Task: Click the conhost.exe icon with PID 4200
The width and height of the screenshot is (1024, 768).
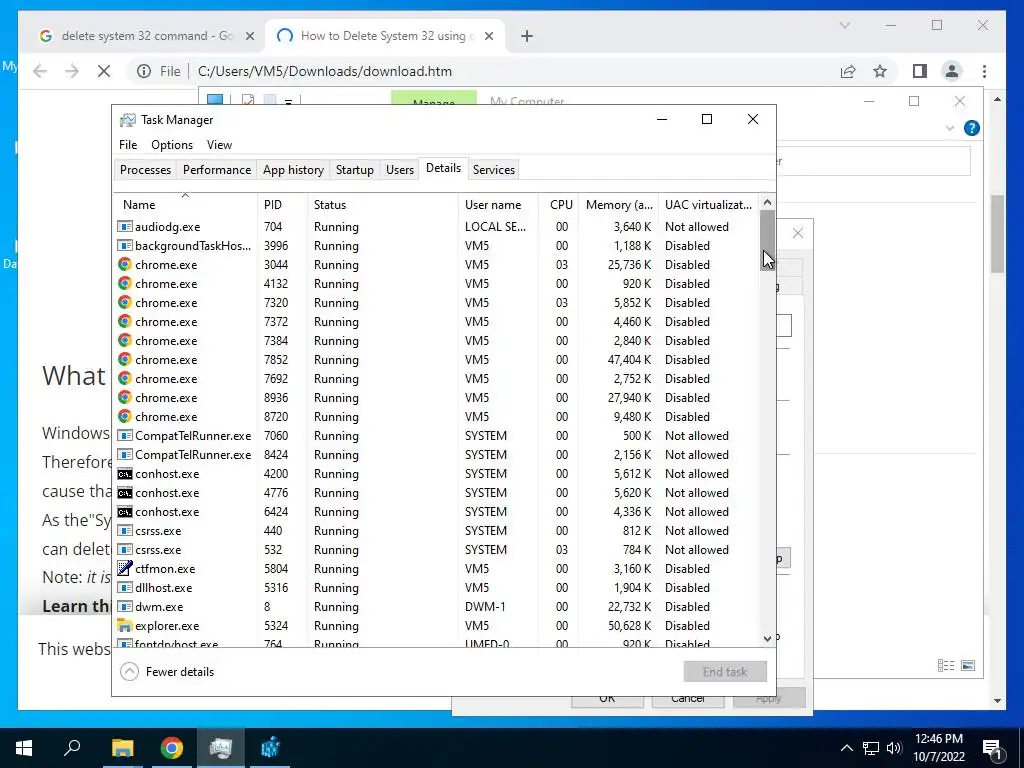Action: point(124,473)
